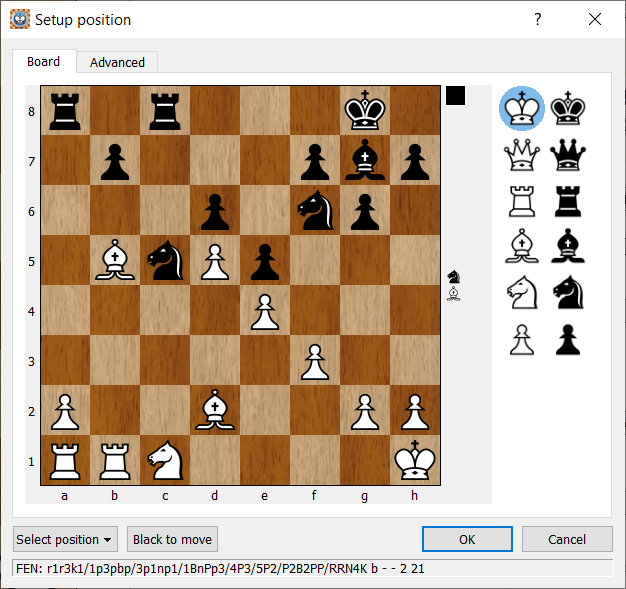Choose the white rook in piece palette
The height and width of the screenshot is (589, 626).
click(x=521, y=201)
